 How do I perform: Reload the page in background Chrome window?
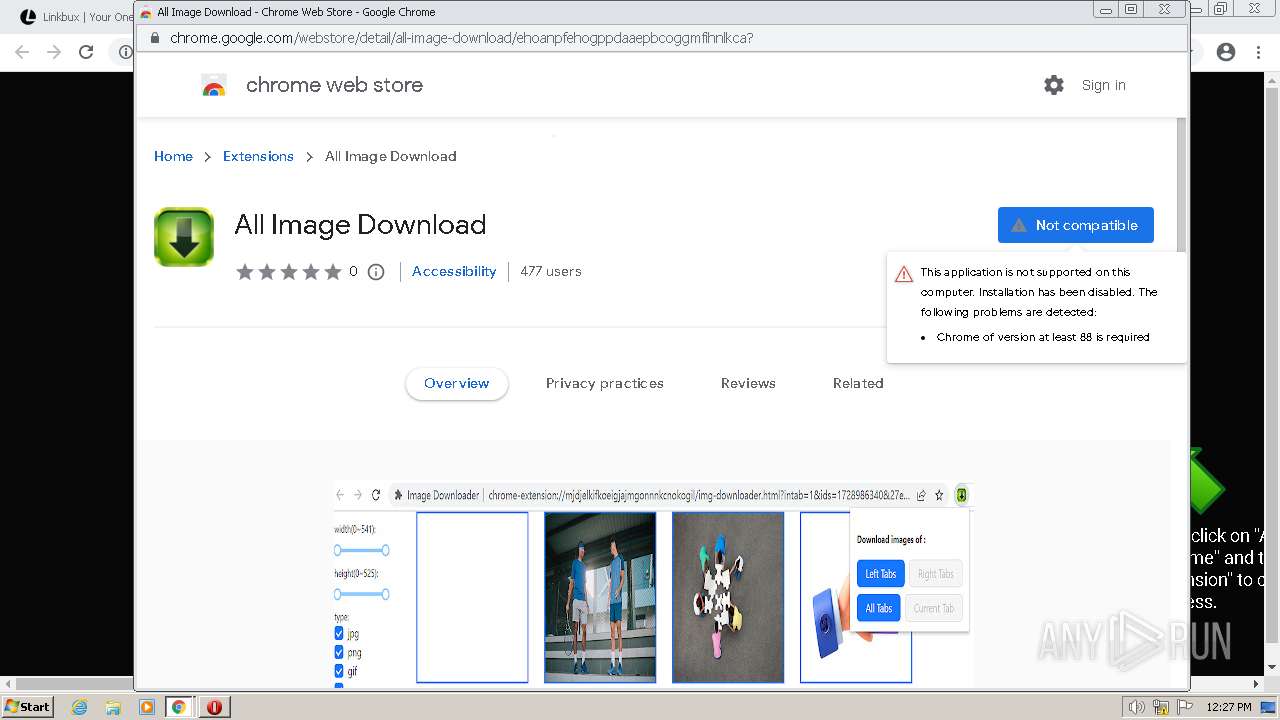pos(86,52)
